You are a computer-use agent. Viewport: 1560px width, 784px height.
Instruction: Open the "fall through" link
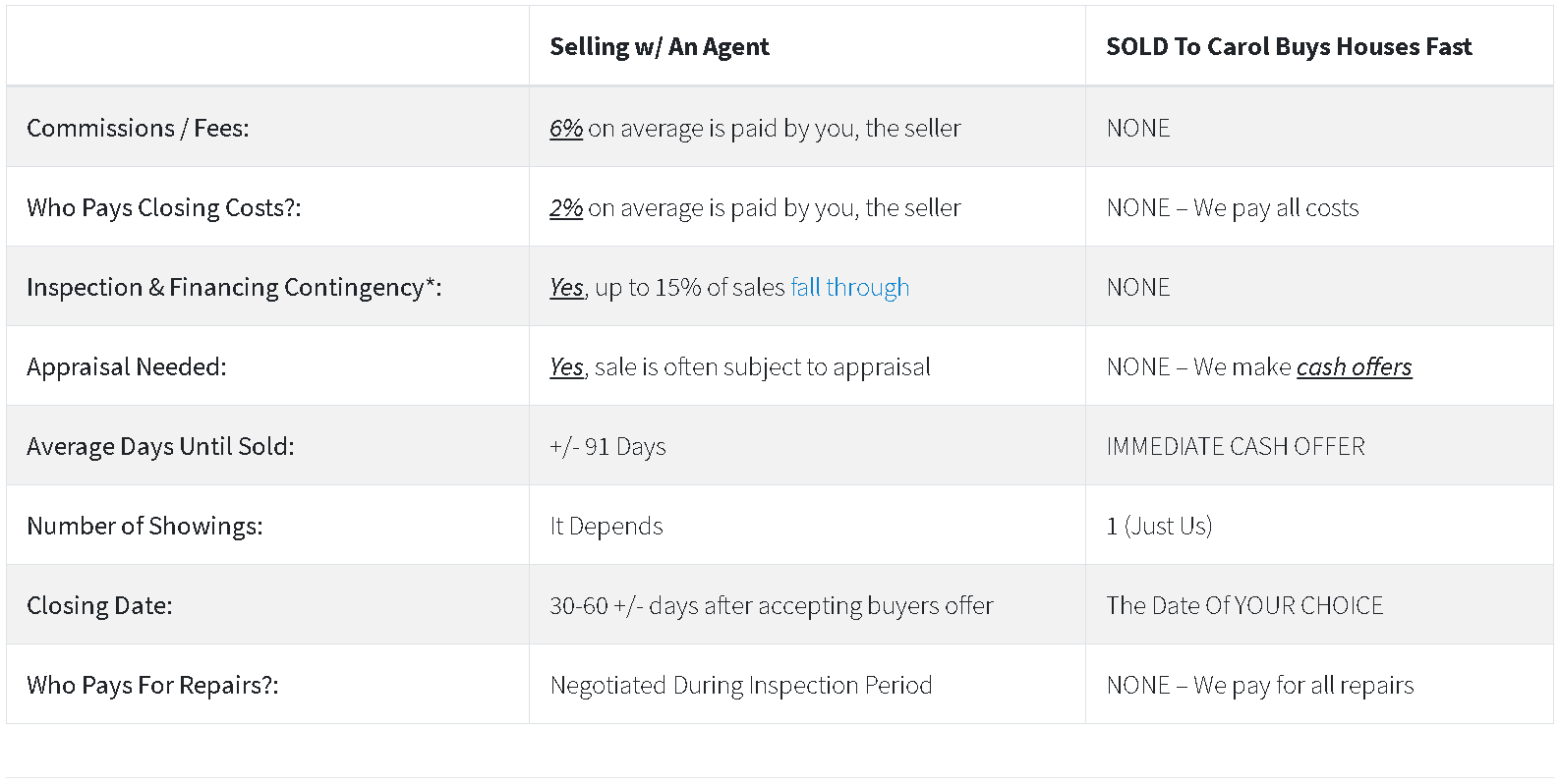tap(849, 287)
